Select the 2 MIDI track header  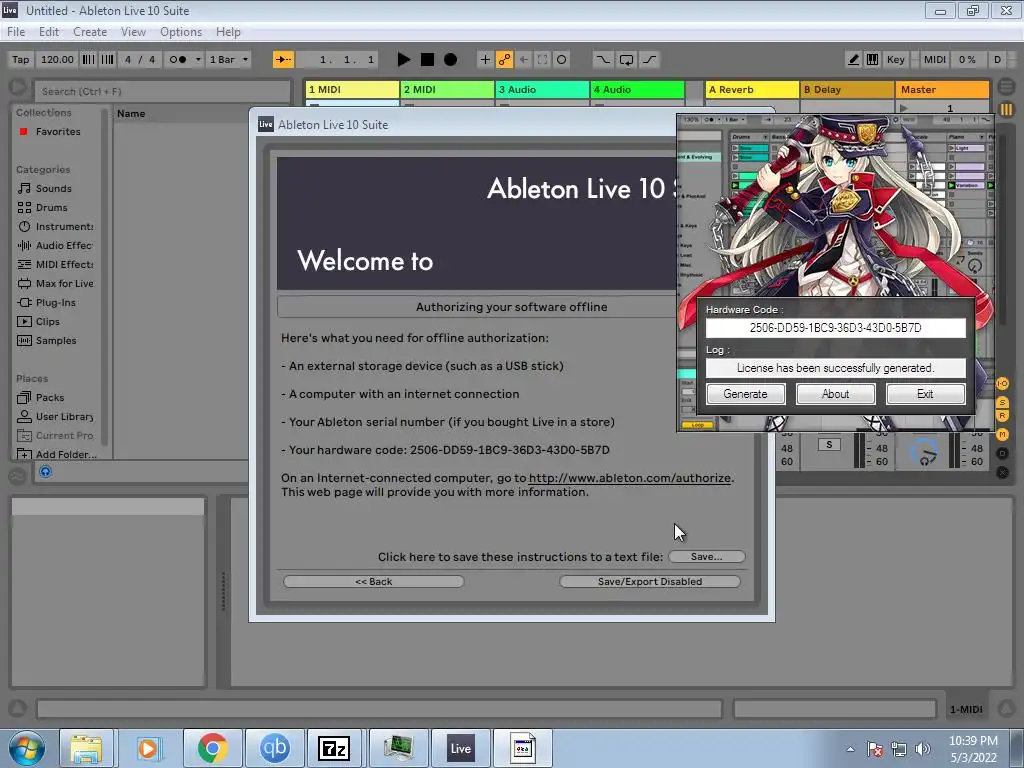(447, 89)
